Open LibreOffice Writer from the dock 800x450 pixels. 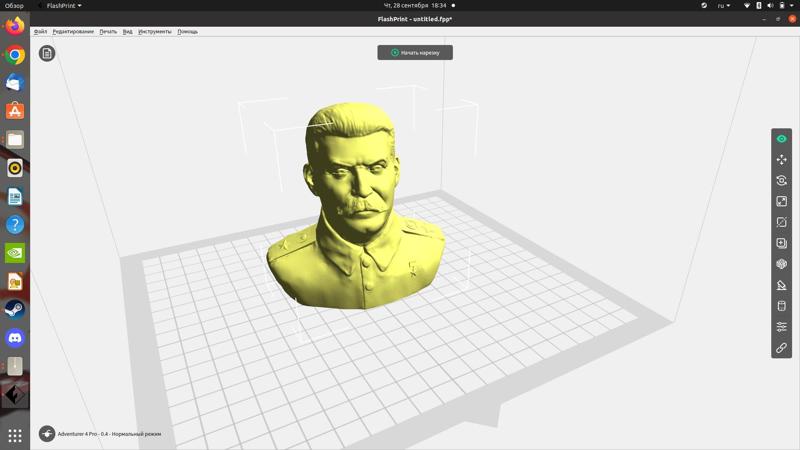coord(15,196)
